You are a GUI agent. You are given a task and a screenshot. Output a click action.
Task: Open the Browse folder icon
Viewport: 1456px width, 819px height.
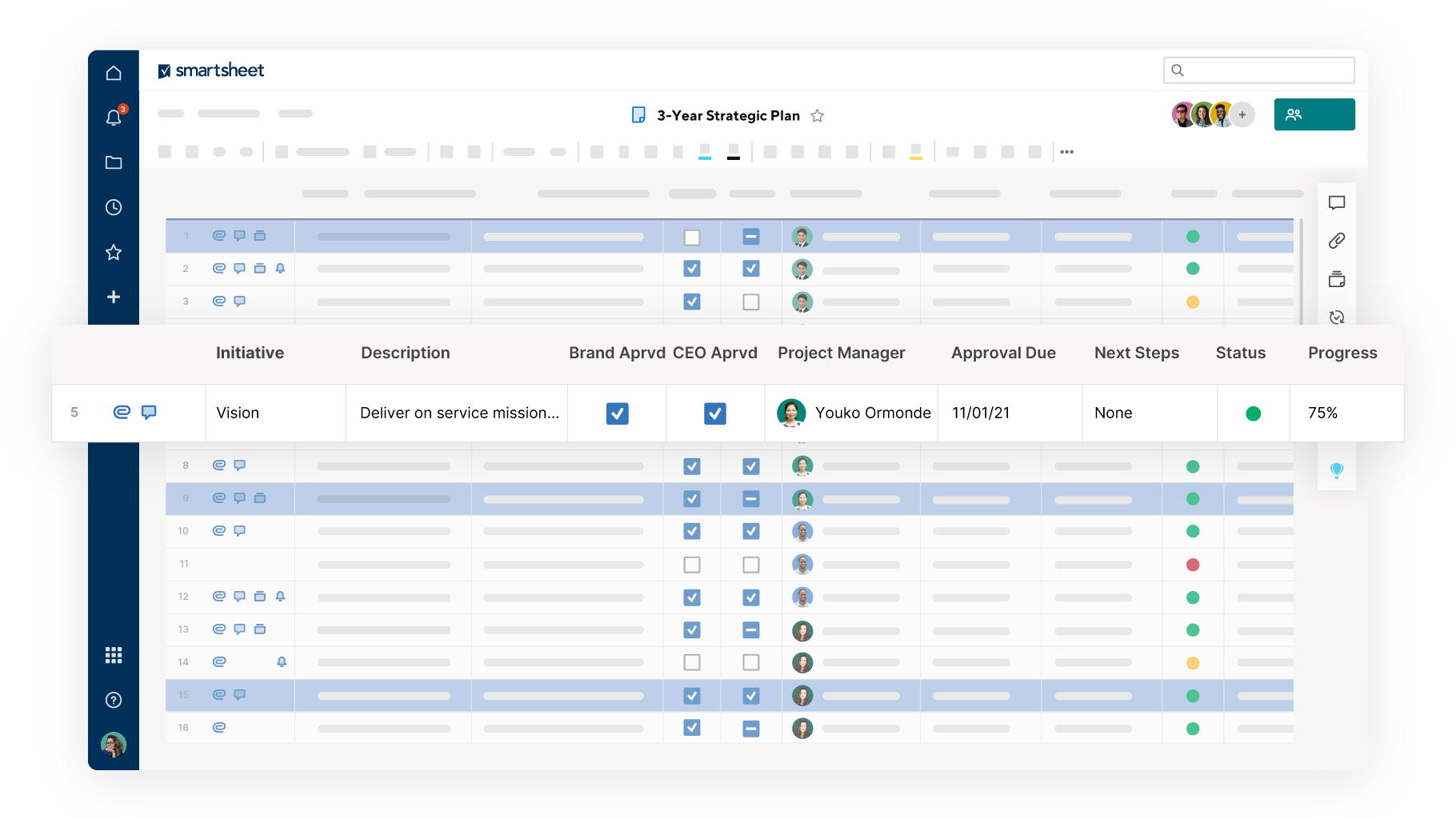[x=114, y=162]
